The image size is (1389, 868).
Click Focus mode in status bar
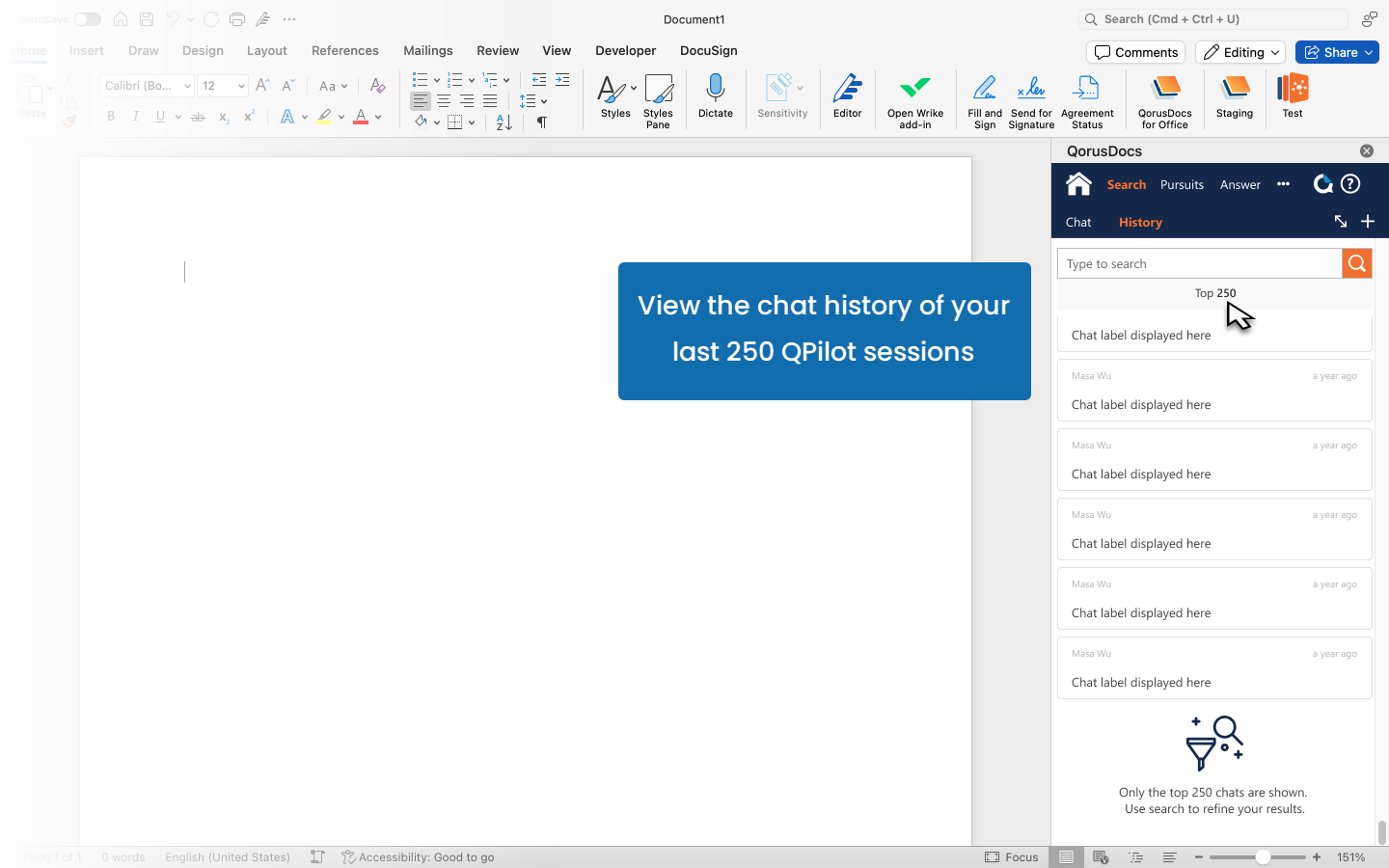1011,856
